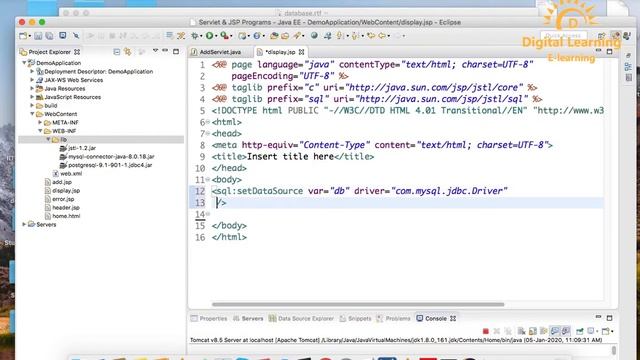This screenshot has width=640, height=360.
Task: Collapse the lib folder
Action: point(48,140)
